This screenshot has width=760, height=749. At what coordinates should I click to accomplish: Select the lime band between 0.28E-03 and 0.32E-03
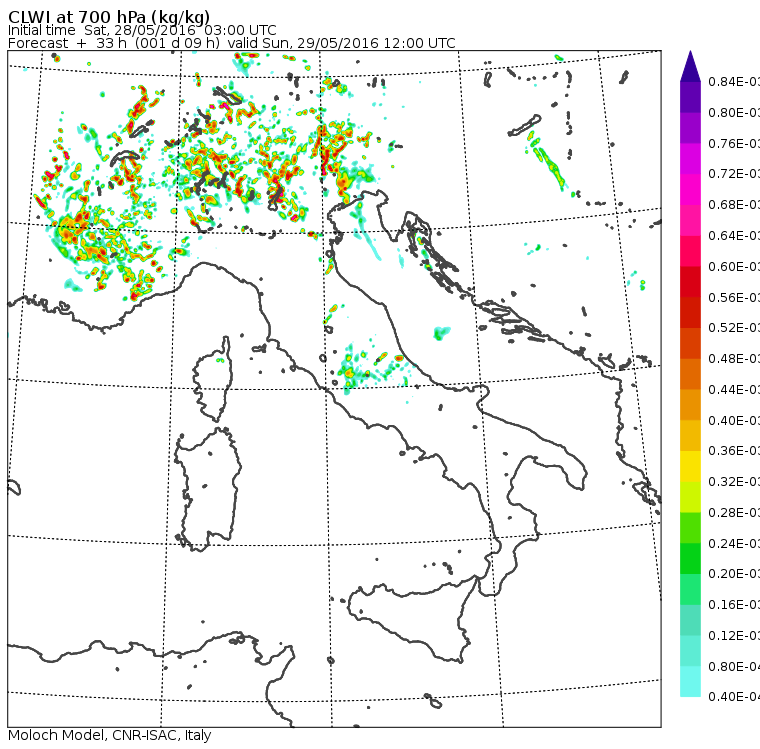coord(690,497)
